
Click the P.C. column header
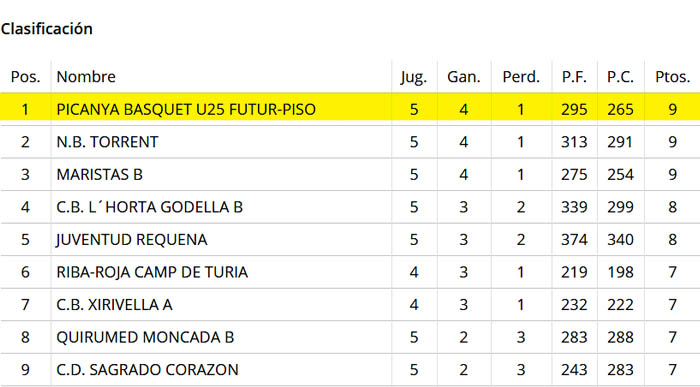(620, 77)
